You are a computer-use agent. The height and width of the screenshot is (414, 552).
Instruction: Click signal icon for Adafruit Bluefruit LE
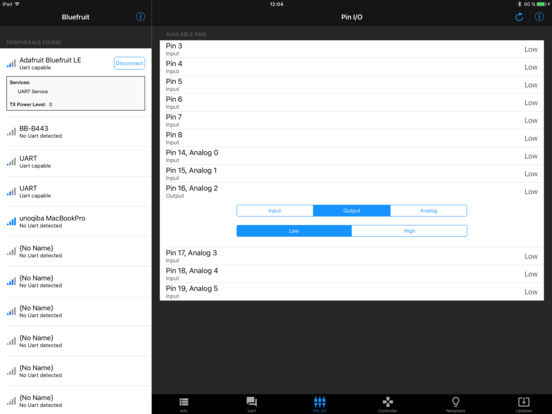coord(11,63)
